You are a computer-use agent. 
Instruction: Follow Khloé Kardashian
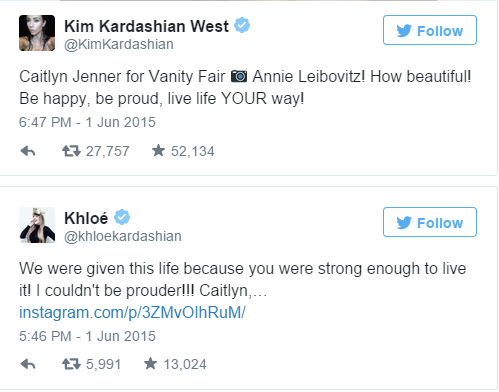coord(430,222)
